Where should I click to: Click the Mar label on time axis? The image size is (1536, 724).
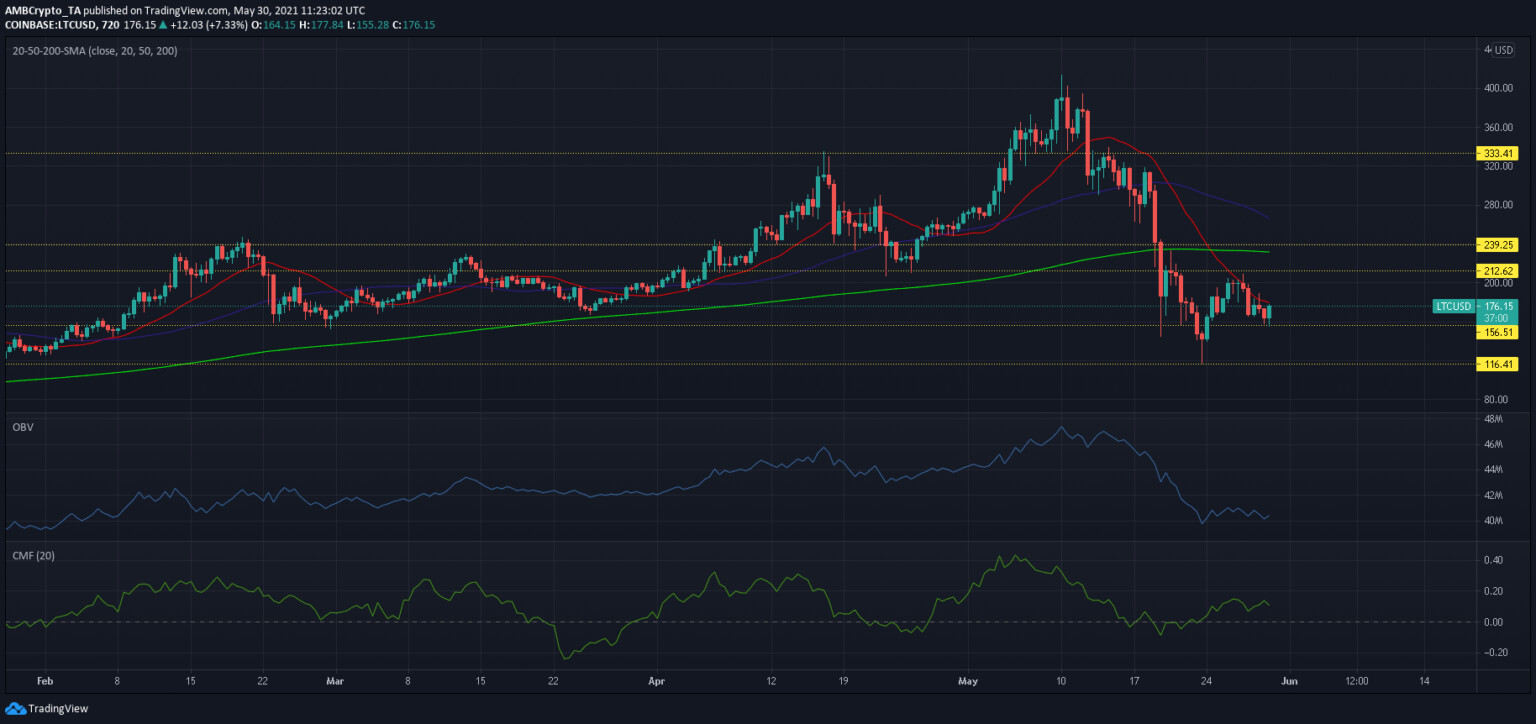tap(335, 680)
